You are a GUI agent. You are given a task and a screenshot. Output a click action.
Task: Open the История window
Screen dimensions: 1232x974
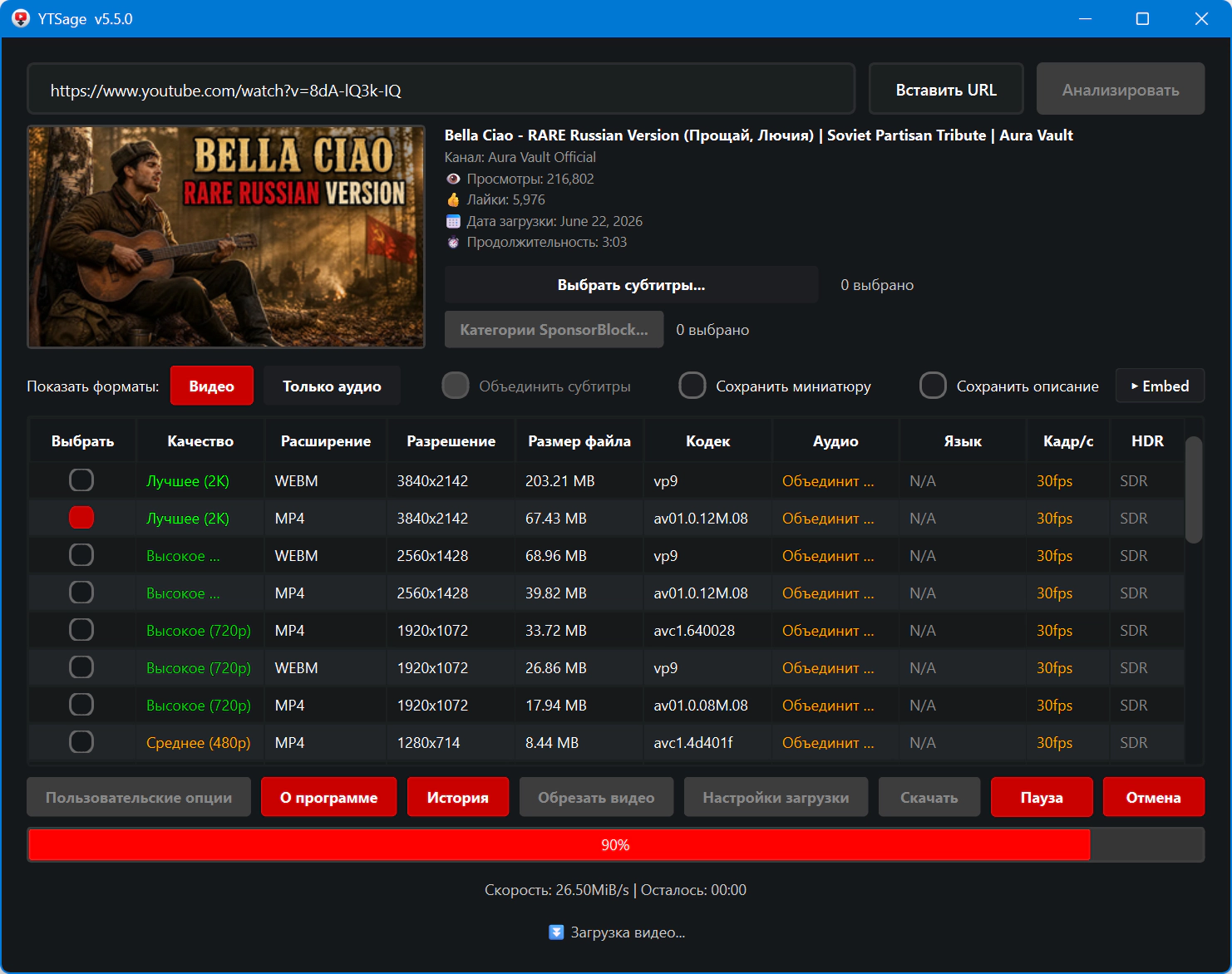coord(458,797)
